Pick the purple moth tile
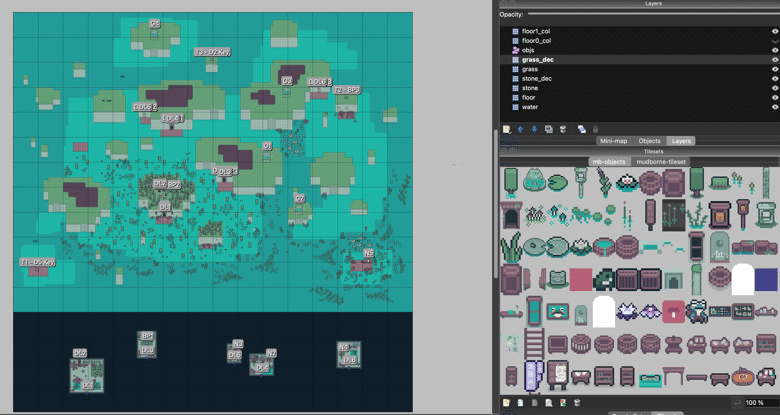780x415 pixels. click(x=650, y=312)
